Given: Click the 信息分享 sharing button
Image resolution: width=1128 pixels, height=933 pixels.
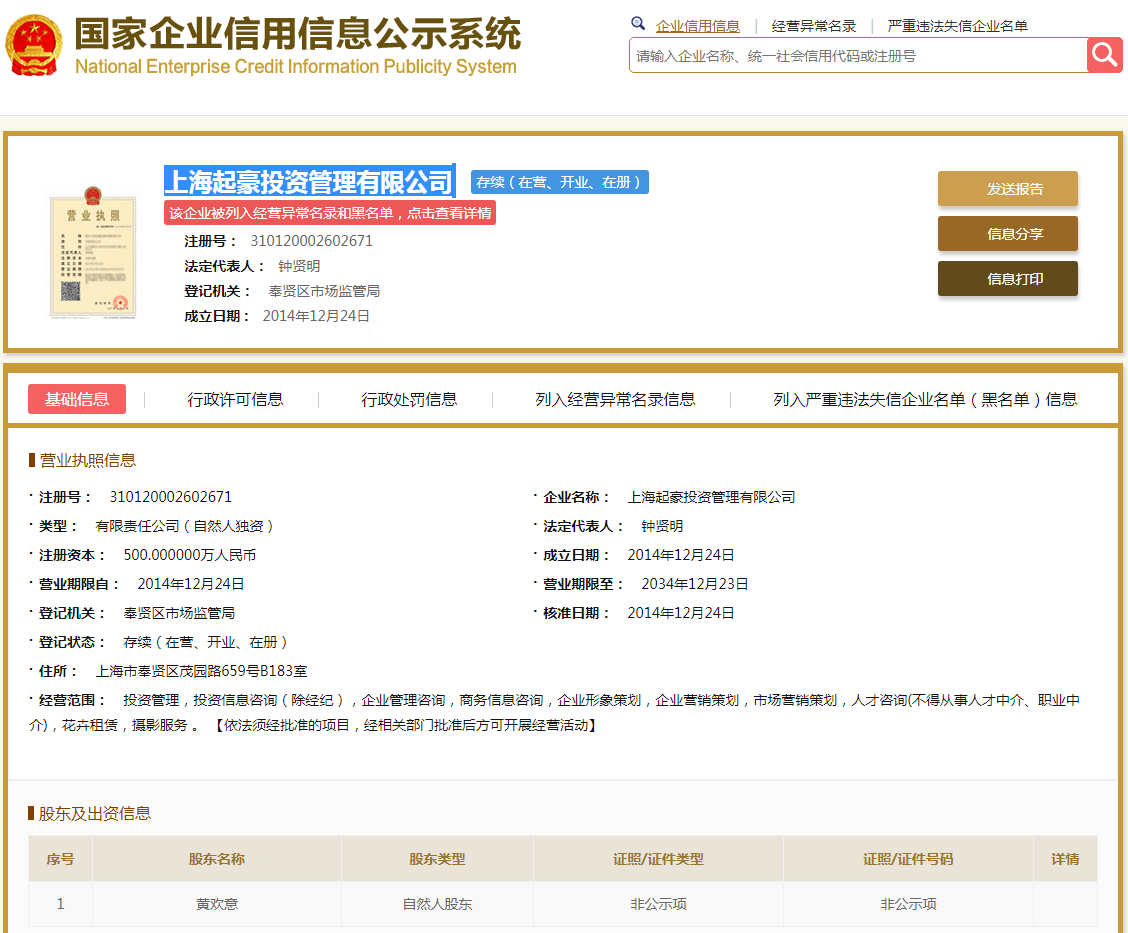Looking at the screenshot, I should (1007, 233).
